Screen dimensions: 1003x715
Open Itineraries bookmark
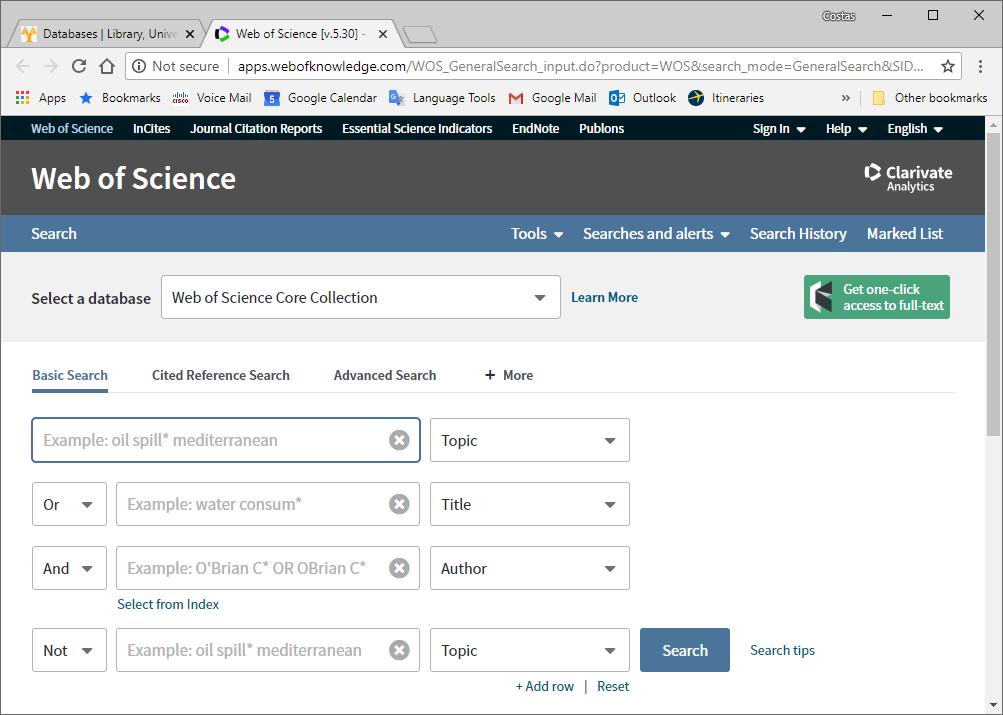coord(726,98)
